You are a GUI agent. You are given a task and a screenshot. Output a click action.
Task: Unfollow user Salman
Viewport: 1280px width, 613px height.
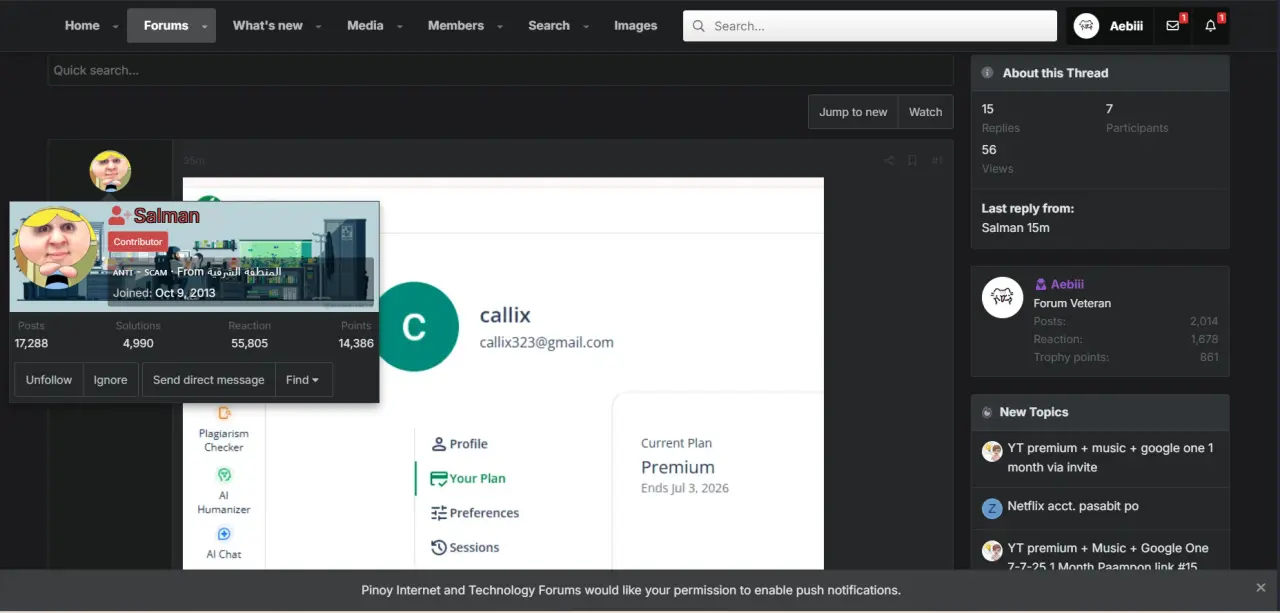click(49, 380)
